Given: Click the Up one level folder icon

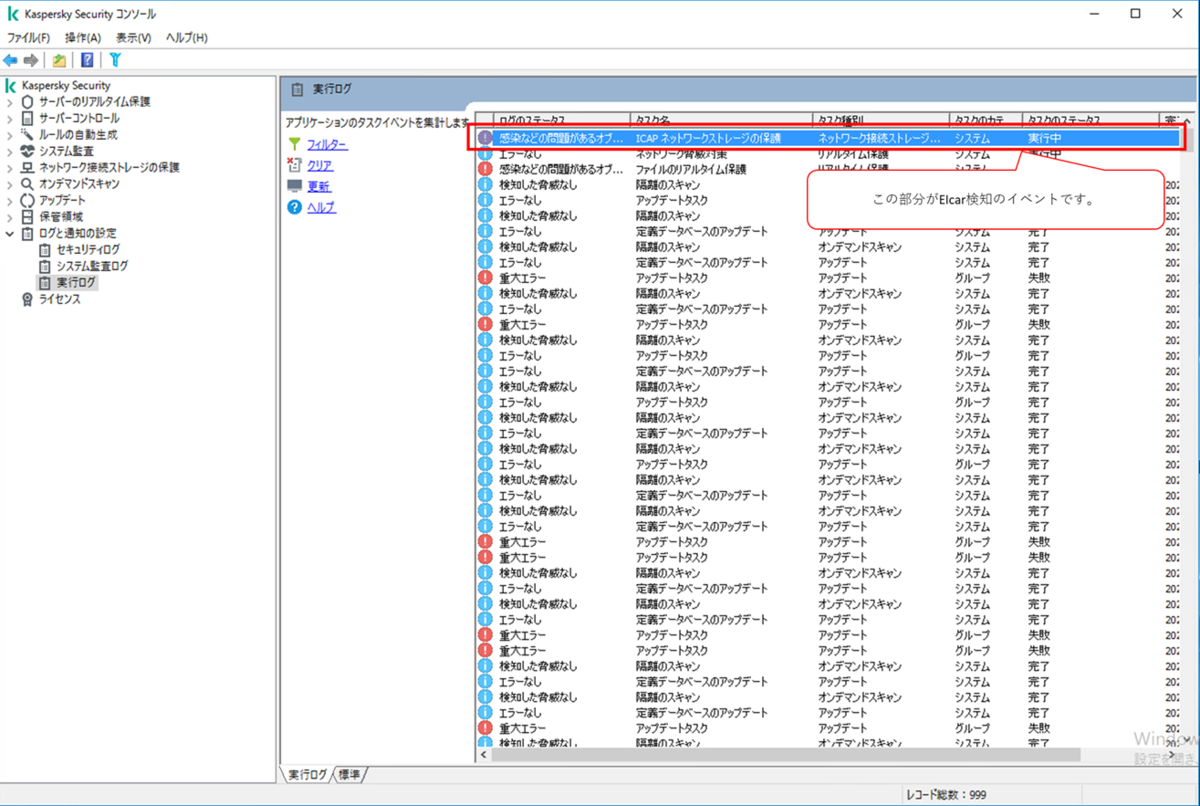Looking at the screenshot, I should click(x=59, y=60).
